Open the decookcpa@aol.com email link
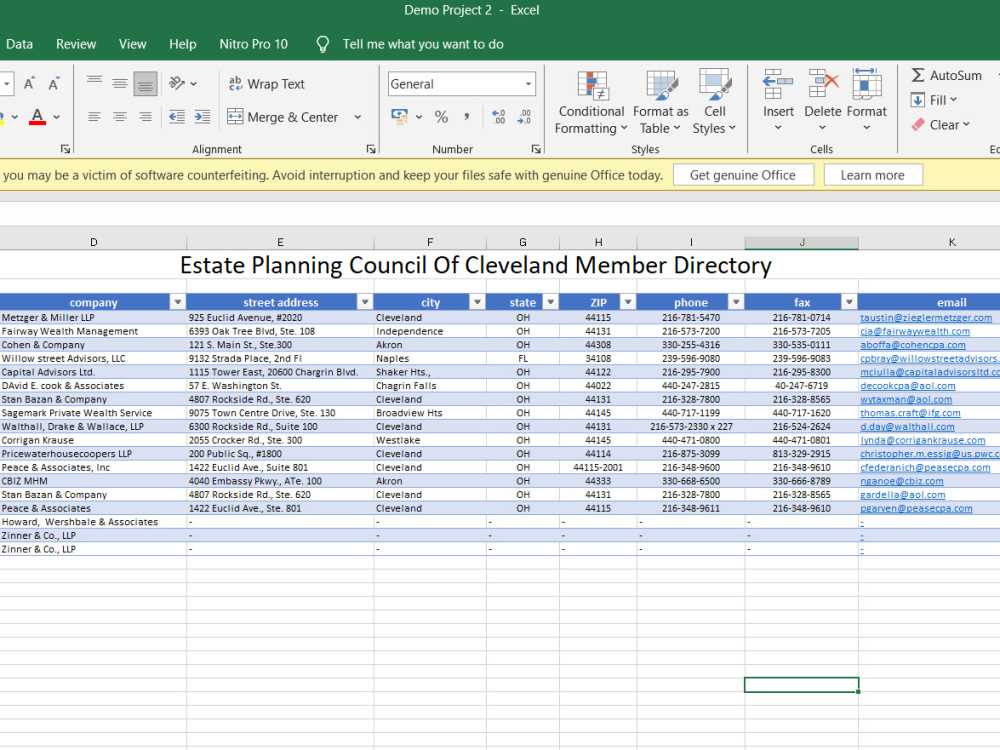This screenshot has height=750, width=1000. 908,386
